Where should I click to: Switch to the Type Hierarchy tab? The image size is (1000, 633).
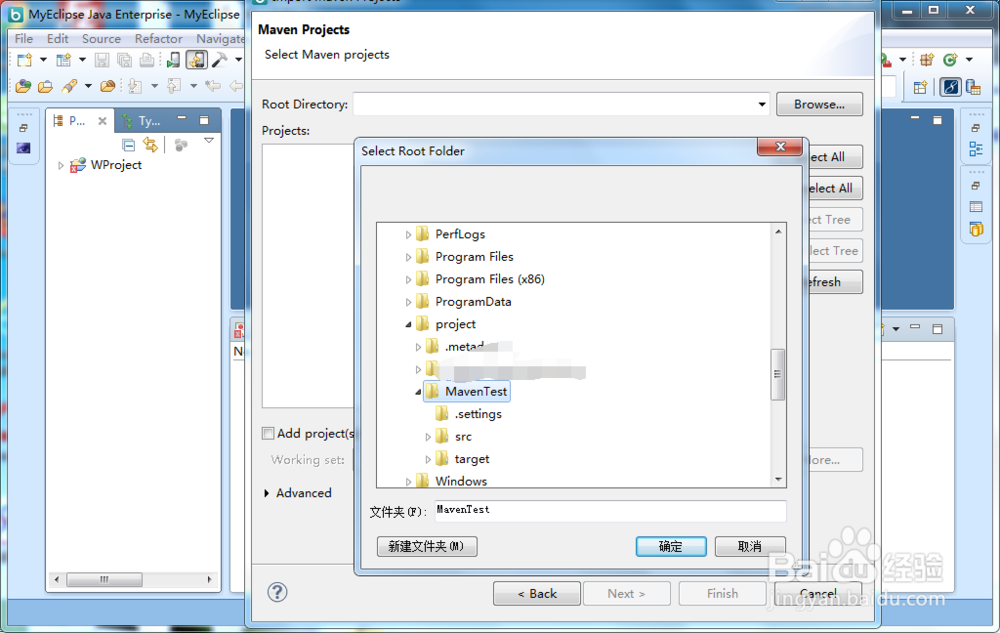(x=143, y=120)
